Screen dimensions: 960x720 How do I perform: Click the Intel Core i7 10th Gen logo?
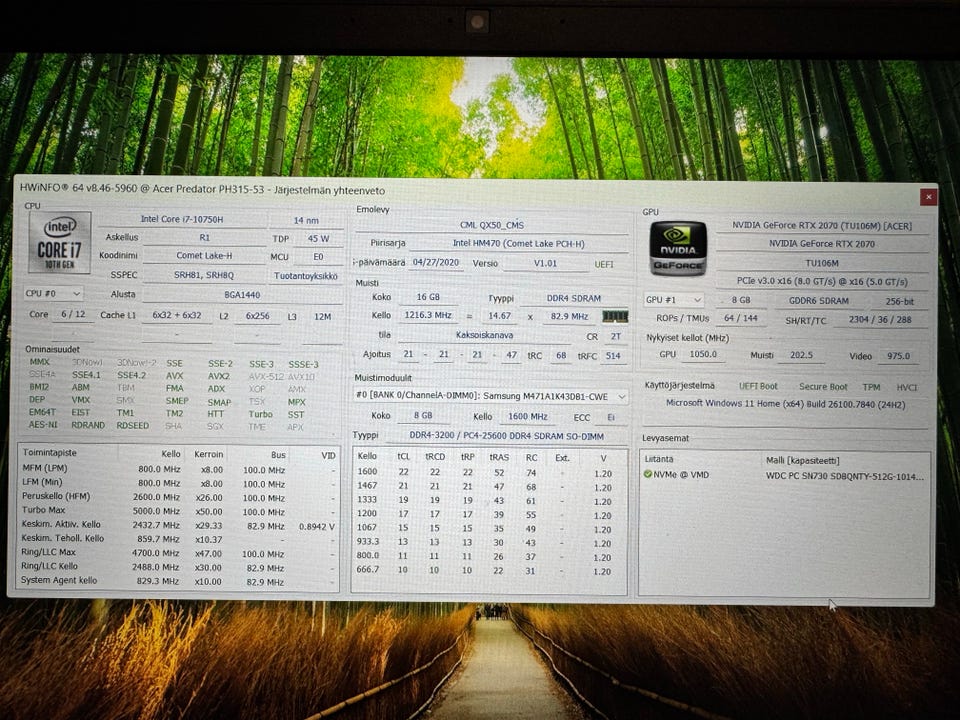coord(59,242)
